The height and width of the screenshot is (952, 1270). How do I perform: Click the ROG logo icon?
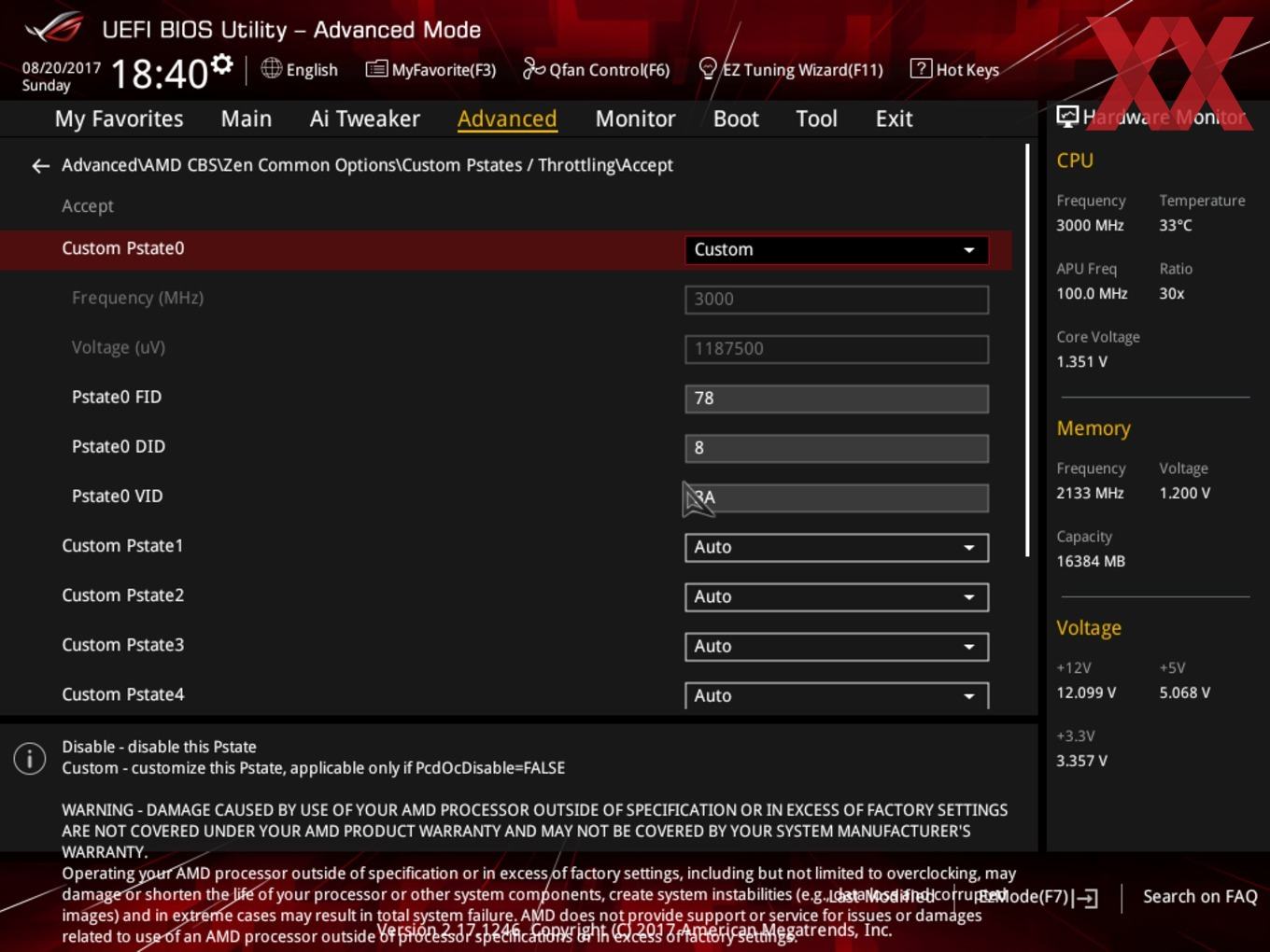coord(54,28)
